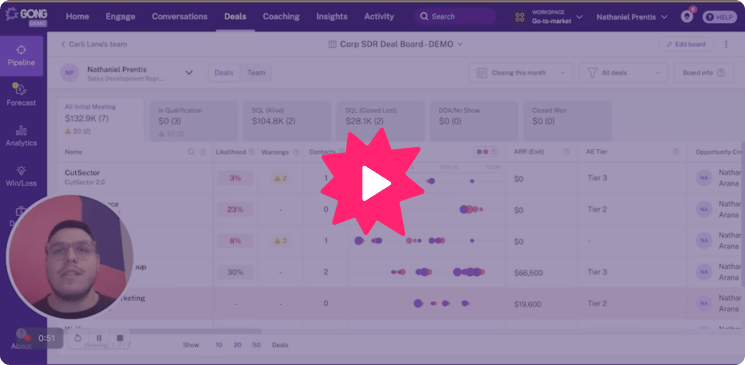
Task: Open the three-dot board options menu
Action: (x=726, y=44)
